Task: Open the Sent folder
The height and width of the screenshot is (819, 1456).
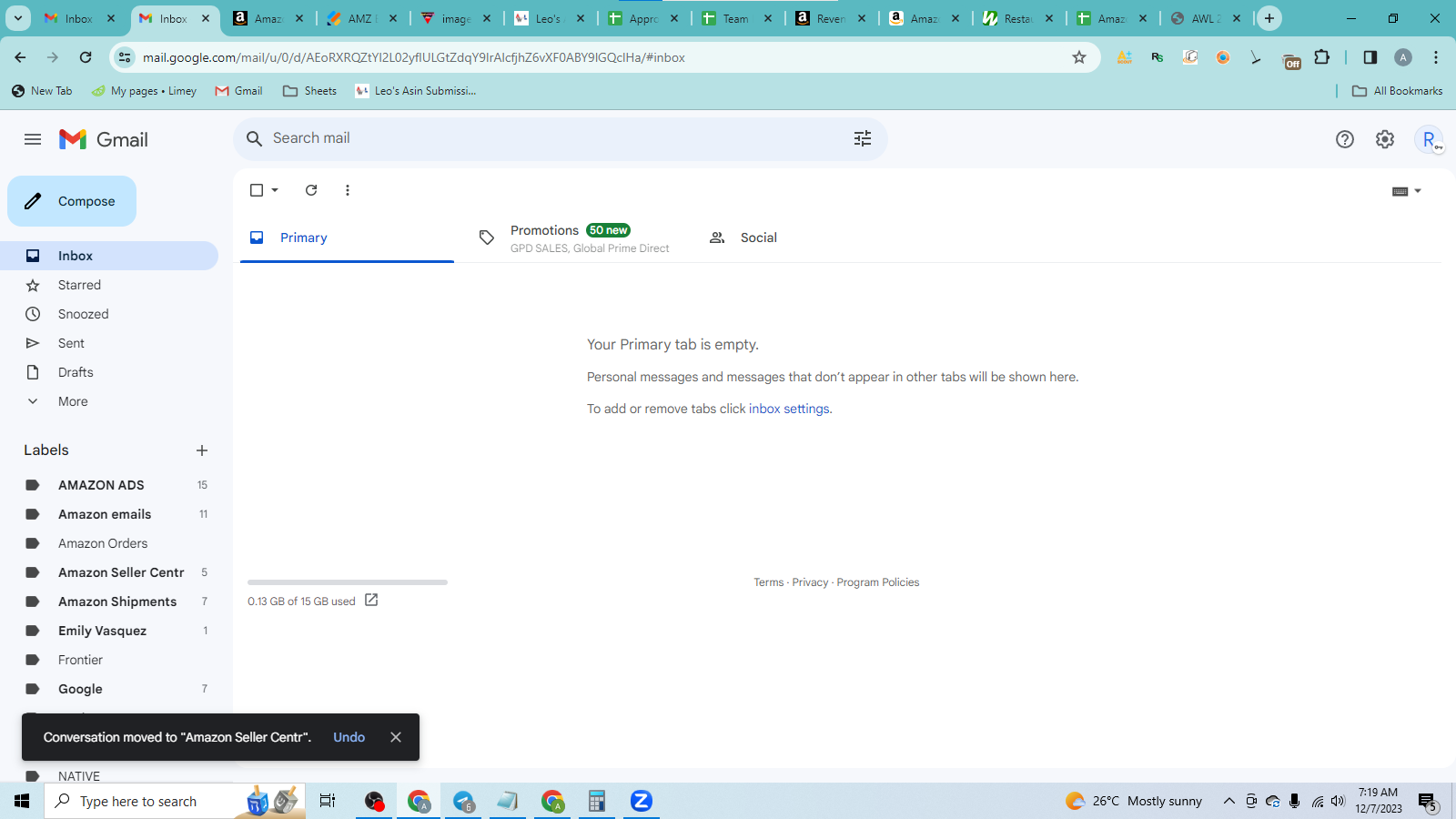Action: 109,343
